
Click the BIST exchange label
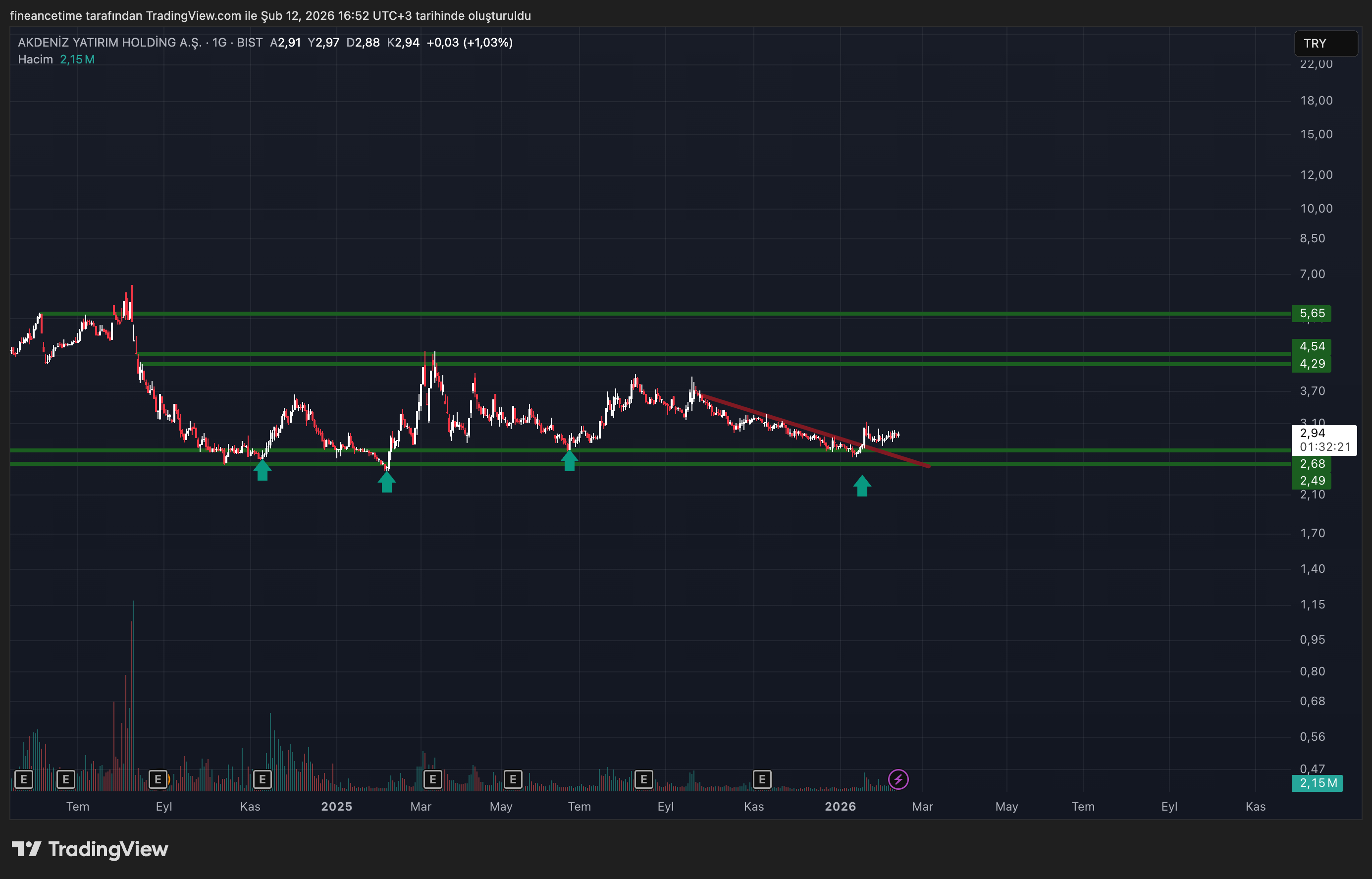tap(249, 42)
